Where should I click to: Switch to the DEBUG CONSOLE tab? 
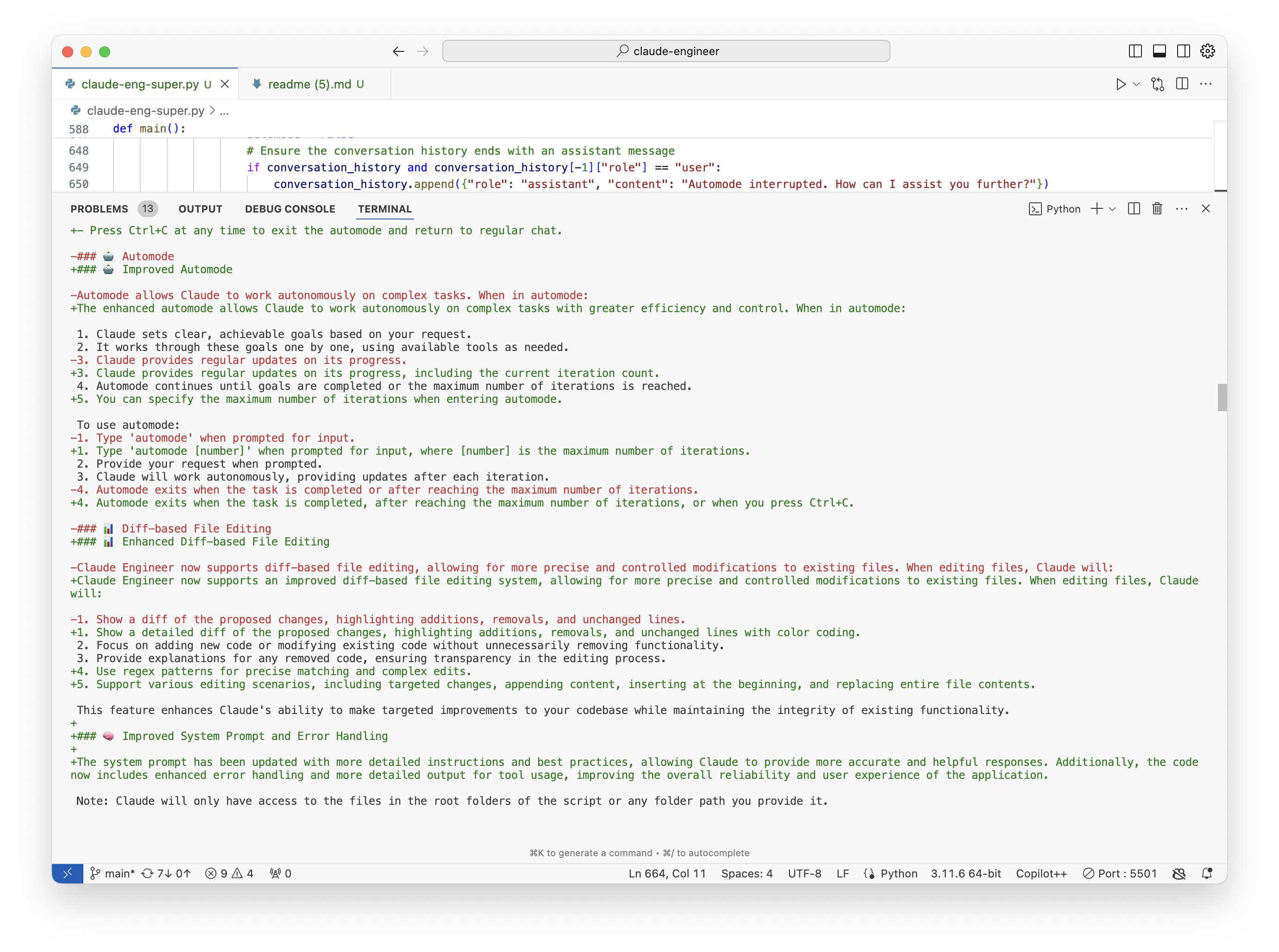point(290,209)
